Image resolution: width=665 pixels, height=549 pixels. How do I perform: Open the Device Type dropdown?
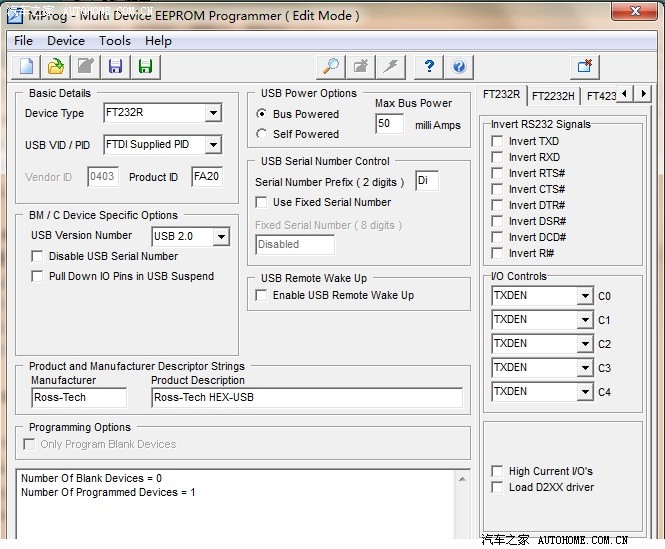[x=213, y=114]
